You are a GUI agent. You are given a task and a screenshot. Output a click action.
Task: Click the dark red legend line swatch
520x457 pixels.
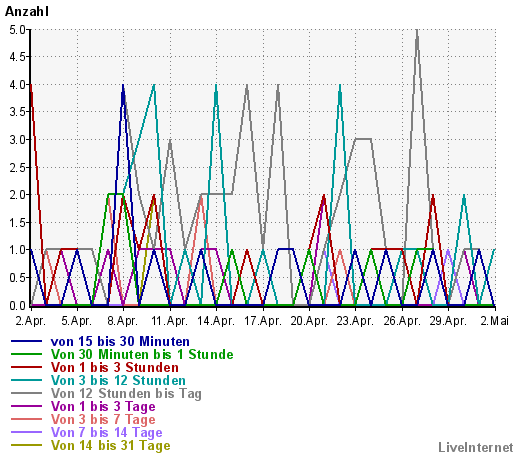[x=26, y=367]
